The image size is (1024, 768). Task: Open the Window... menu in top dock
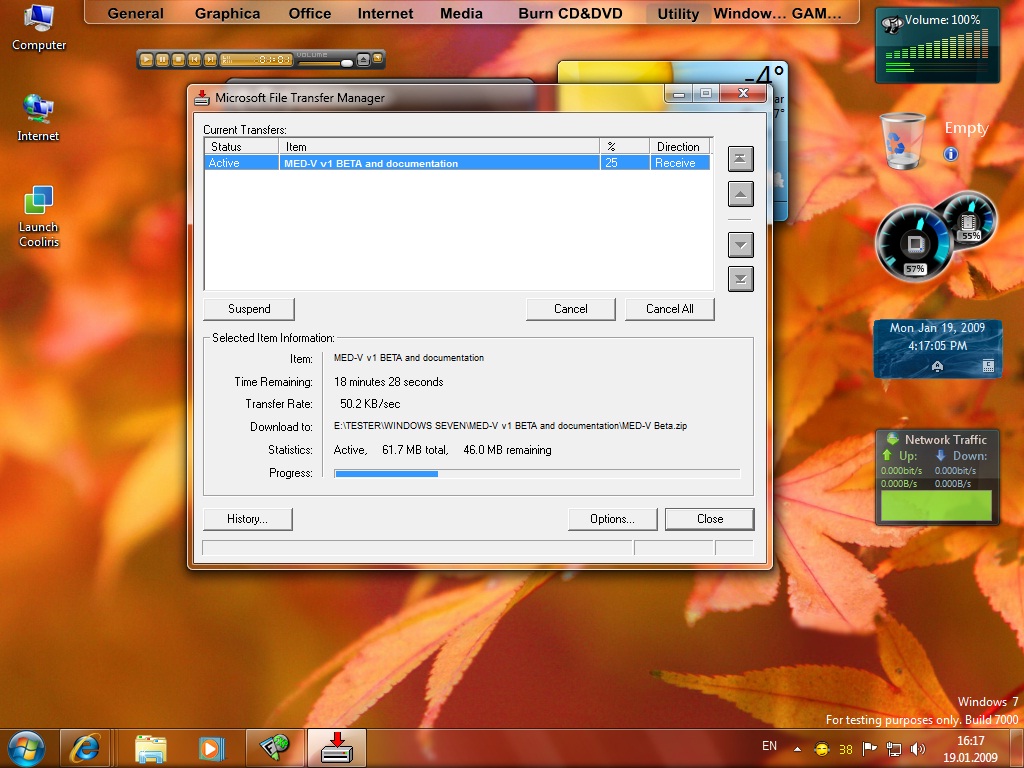[x=749, y=13]
